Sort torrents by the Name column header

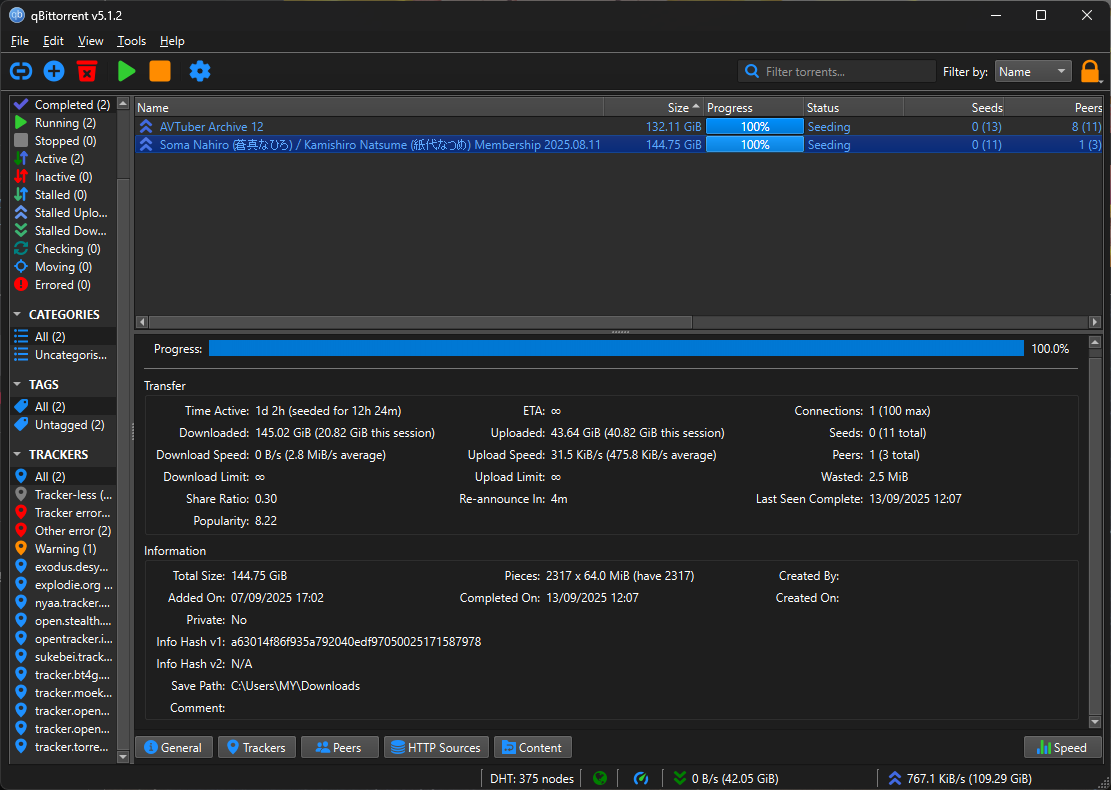(369, 108)
